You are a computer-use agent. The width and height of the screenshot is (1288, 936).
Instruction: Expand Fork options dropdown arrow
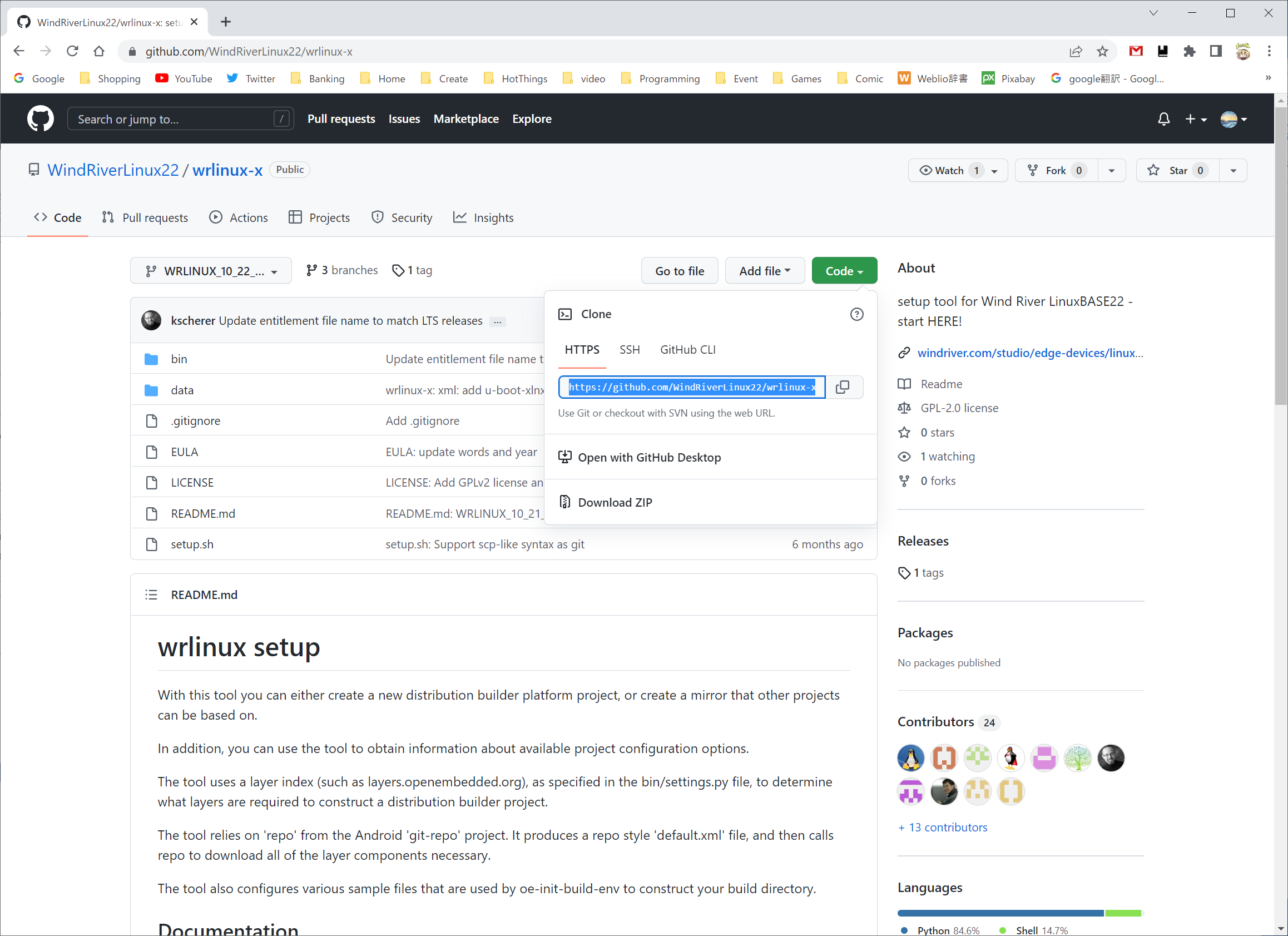1111,170
